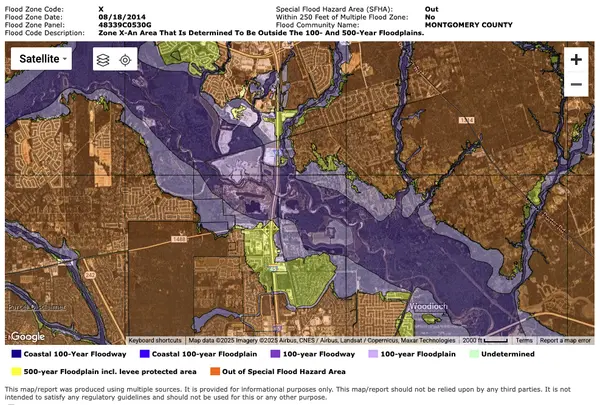The image size is (600, 405).
Task: Select the flood zone date 08/18/2014
Action: [122, 17]
